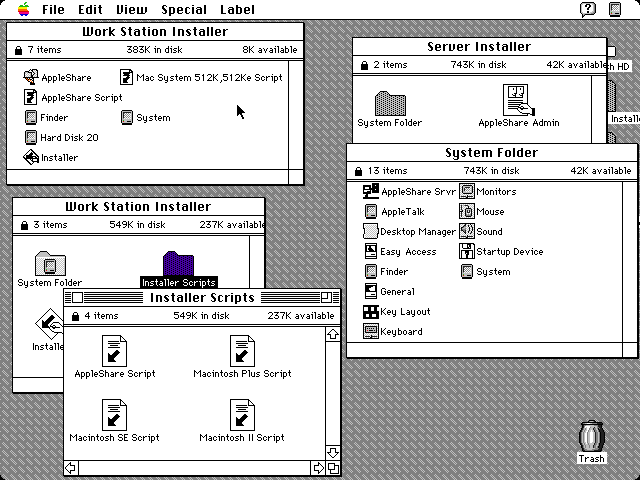
Task: Open the AppleShare Admin icon
Action: (518, 101)
